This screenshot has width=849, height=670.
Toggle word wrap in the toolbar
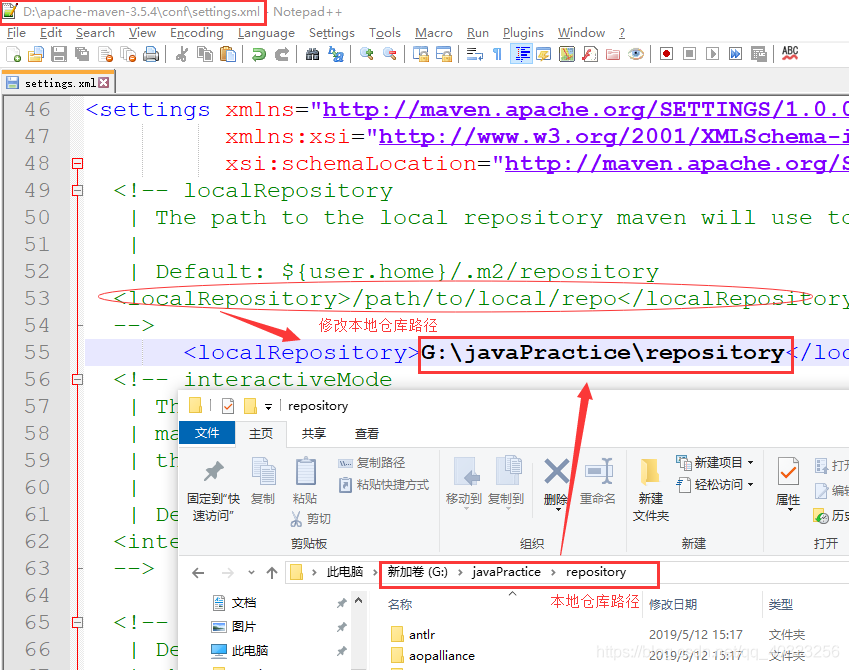click(x=474, y=54)
